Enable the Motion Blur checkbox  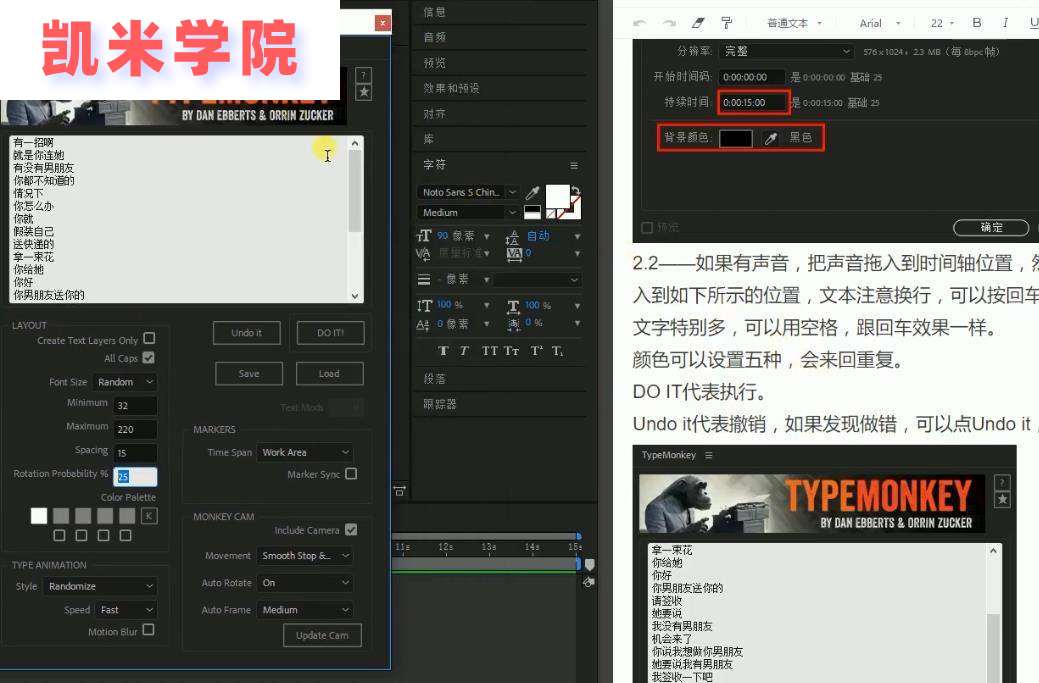148,630
